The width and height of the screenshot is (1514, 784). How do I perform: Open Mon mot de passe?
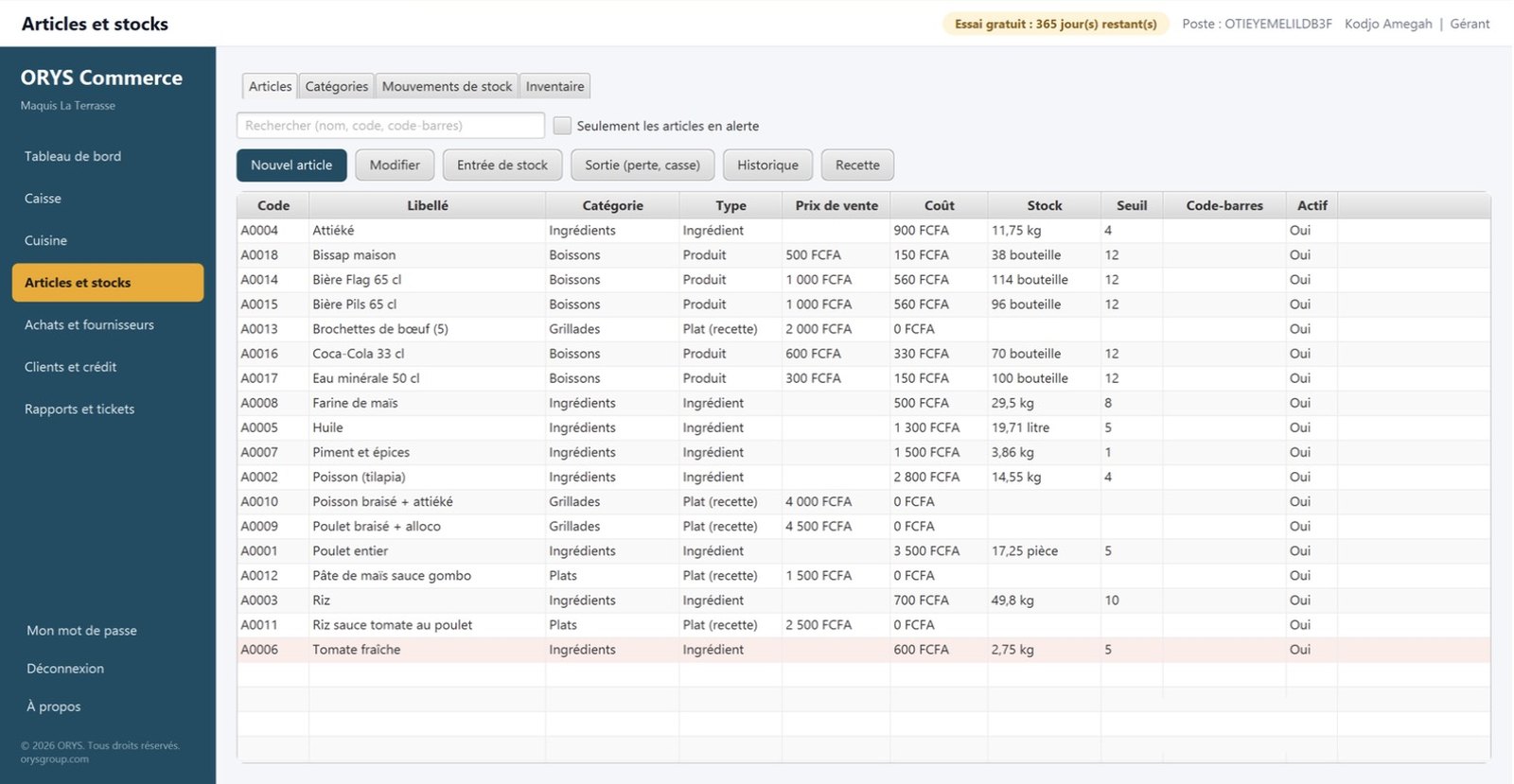point(81,631)
